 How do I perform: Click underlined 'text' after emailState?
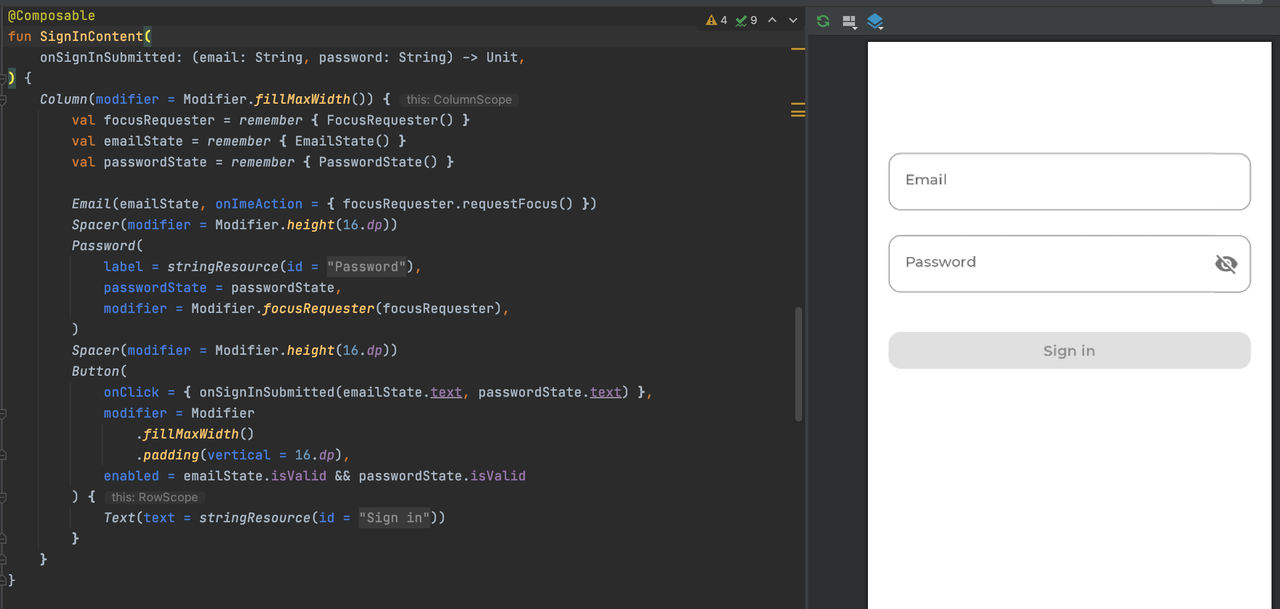pyautogui.click(x=446, y=392)
